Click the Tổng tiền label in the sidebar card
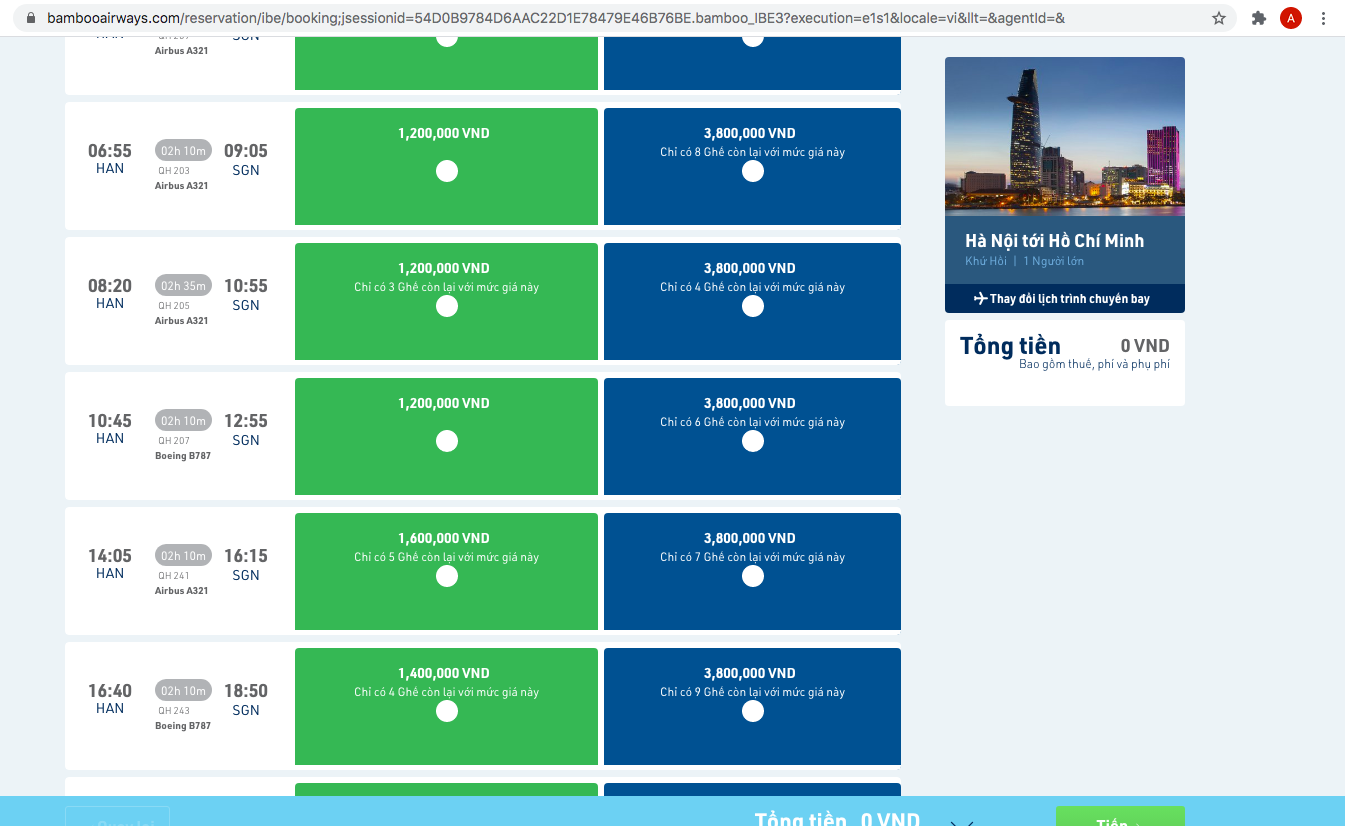Screen dimensions: 1345x826 click(1010, 346)
